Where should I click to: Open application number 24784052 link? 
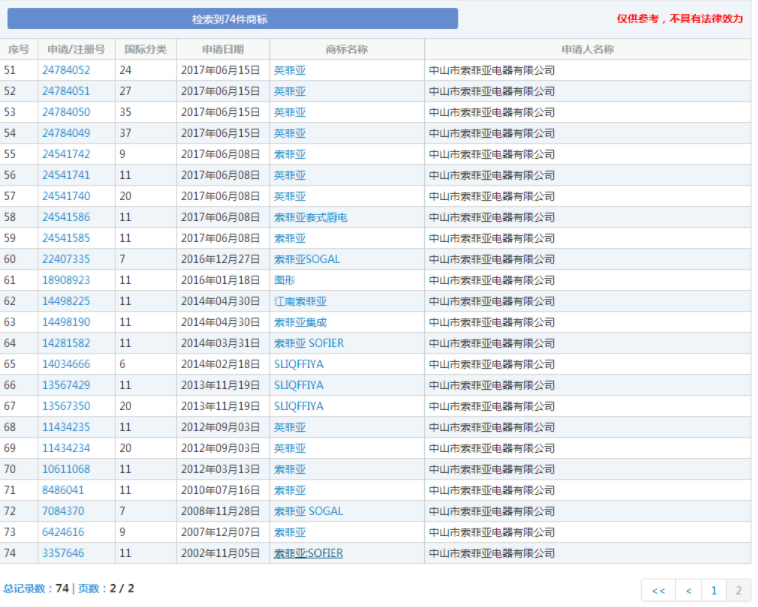[x=66, y=70]
